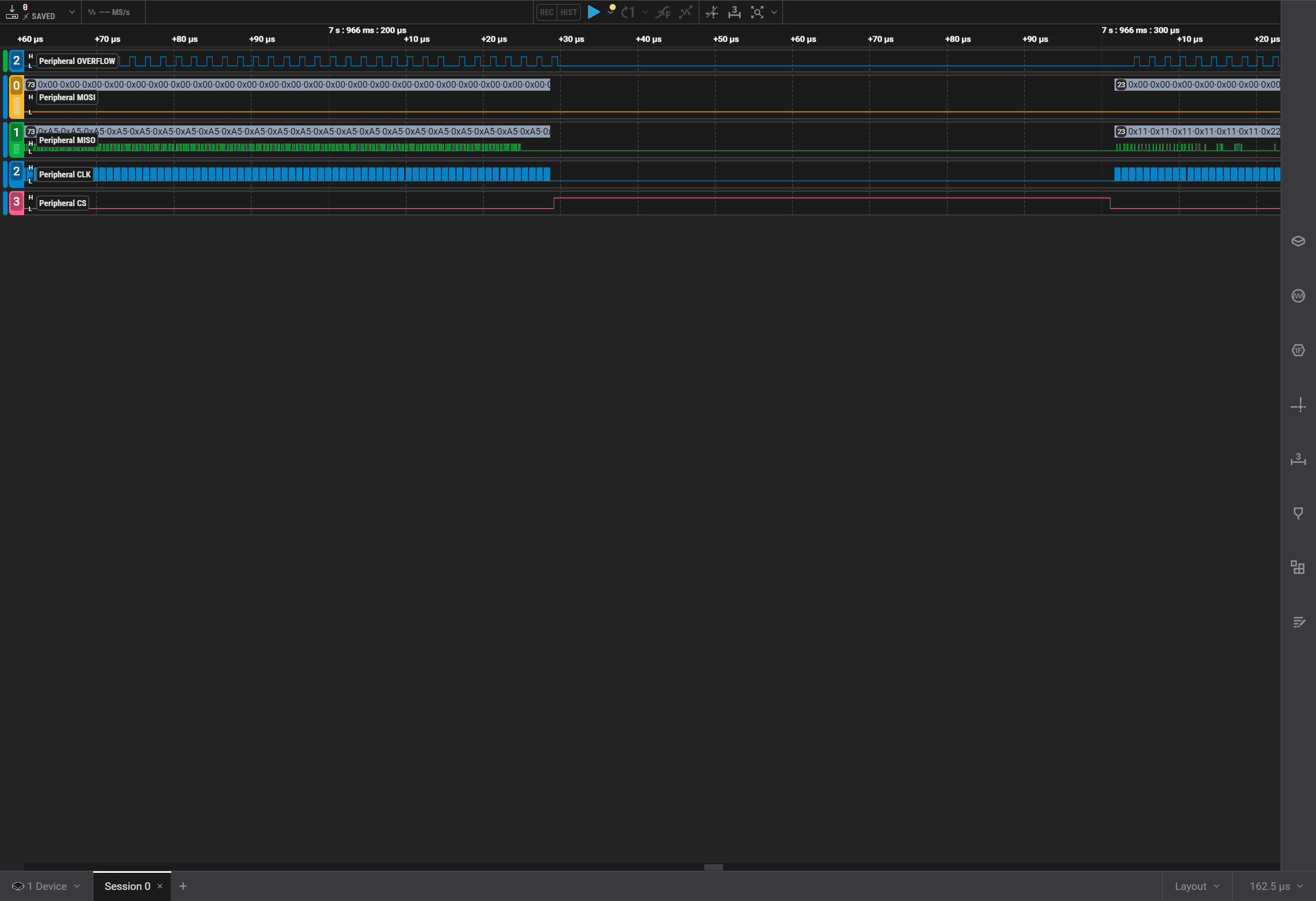Click the horizontal scrollbar thumb at bottom
The width and height of the screenshot is (1316, 901).
tap(713, 867)
